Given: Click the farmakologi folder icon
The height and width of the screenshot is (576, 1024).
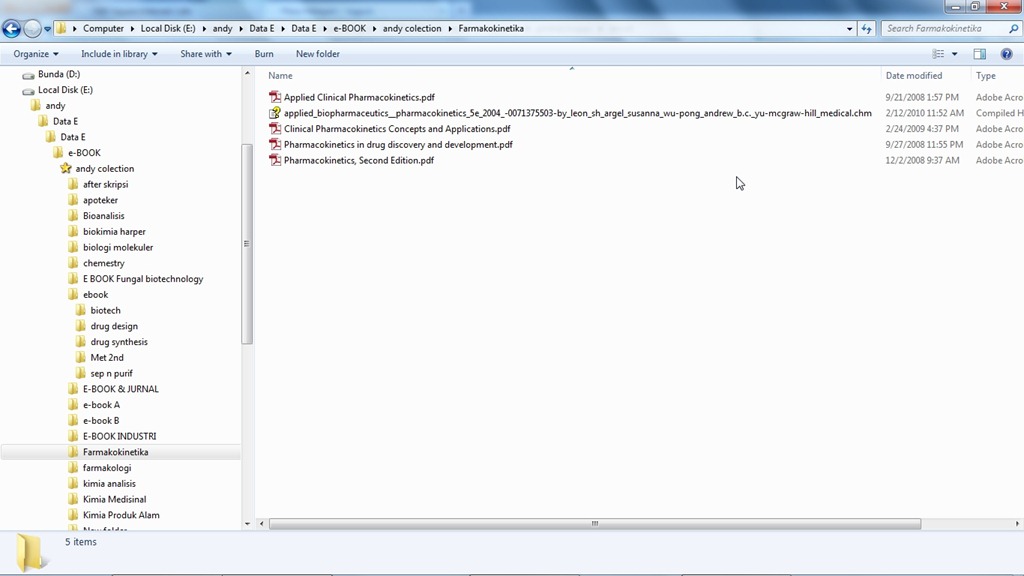Looking at the screenshot, I should [x=73, y=468].
